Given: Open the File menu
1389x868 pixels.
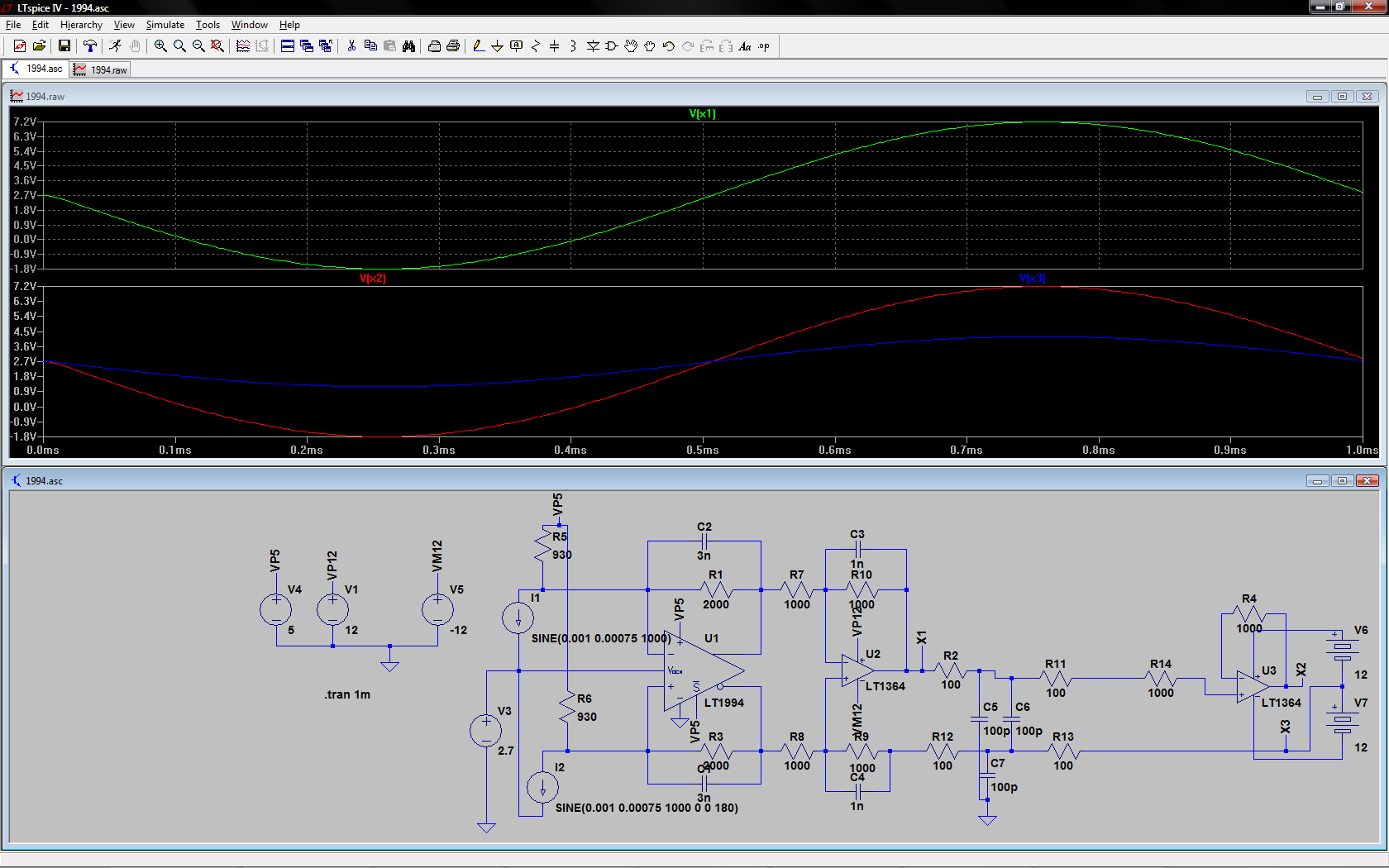Looking at the screenshot, I should pyautogui.click(x=13, y=25).
